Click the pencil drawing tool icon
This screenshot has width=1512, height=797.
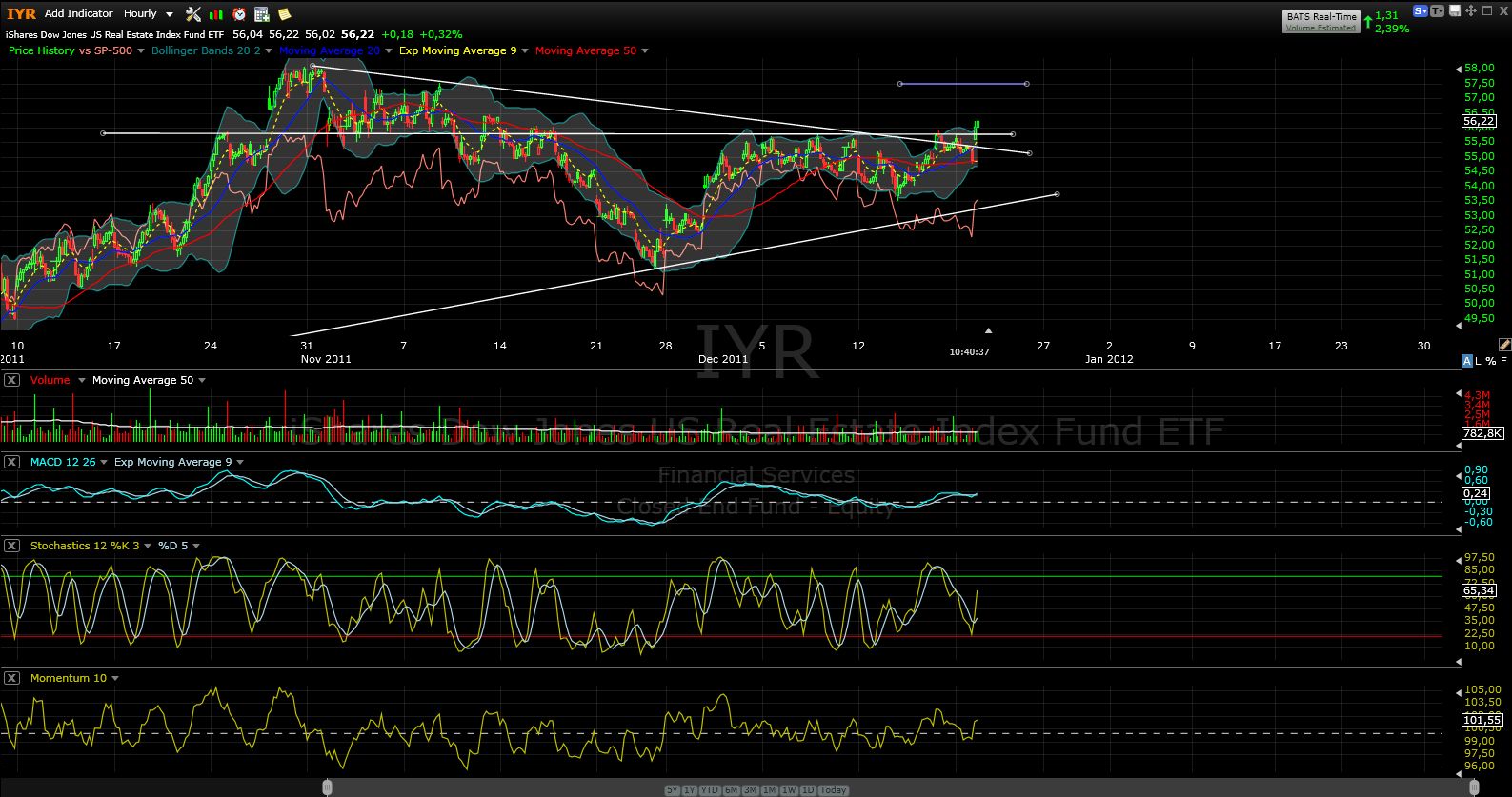(1504, 344)
